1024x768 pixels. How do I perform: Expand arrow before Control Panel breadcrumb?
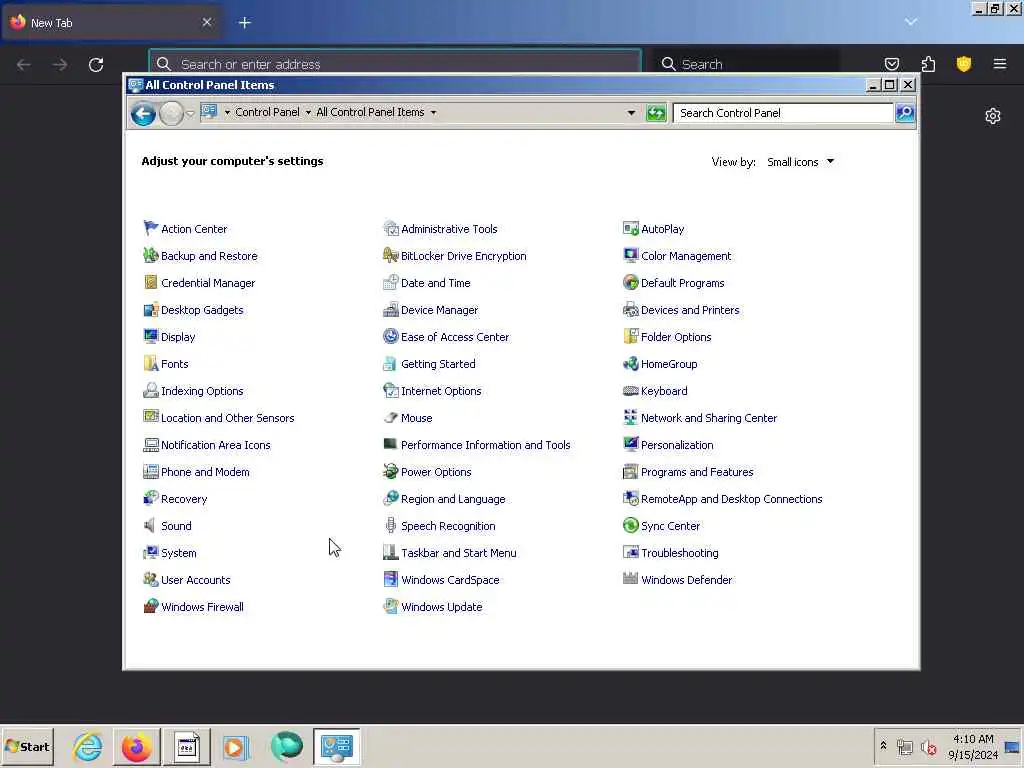227,112
